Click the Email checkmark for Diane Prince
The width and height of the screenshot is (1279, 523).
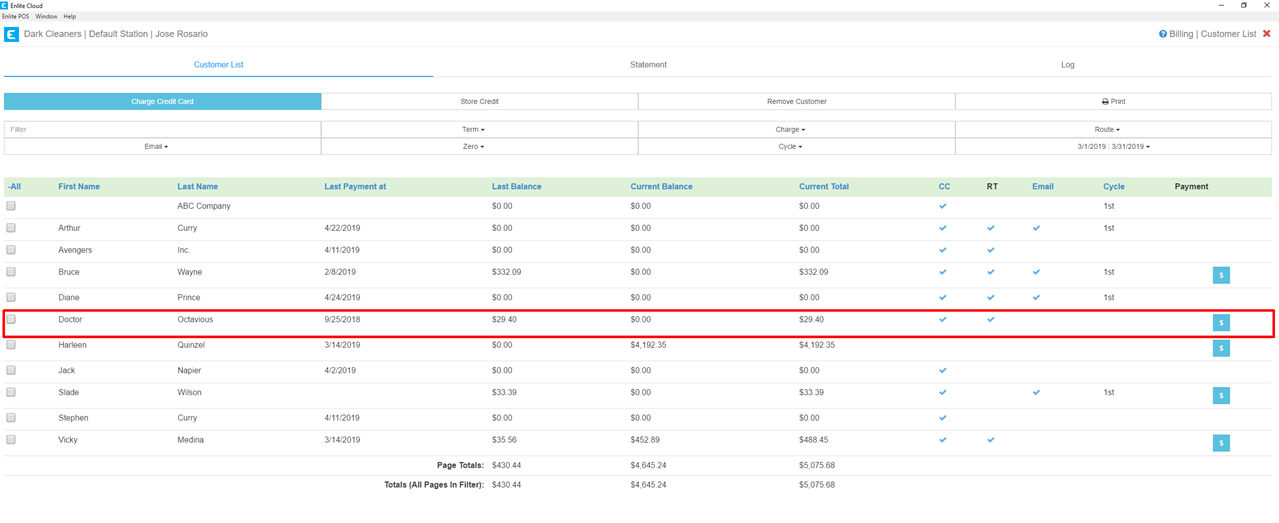point(1037,297)
